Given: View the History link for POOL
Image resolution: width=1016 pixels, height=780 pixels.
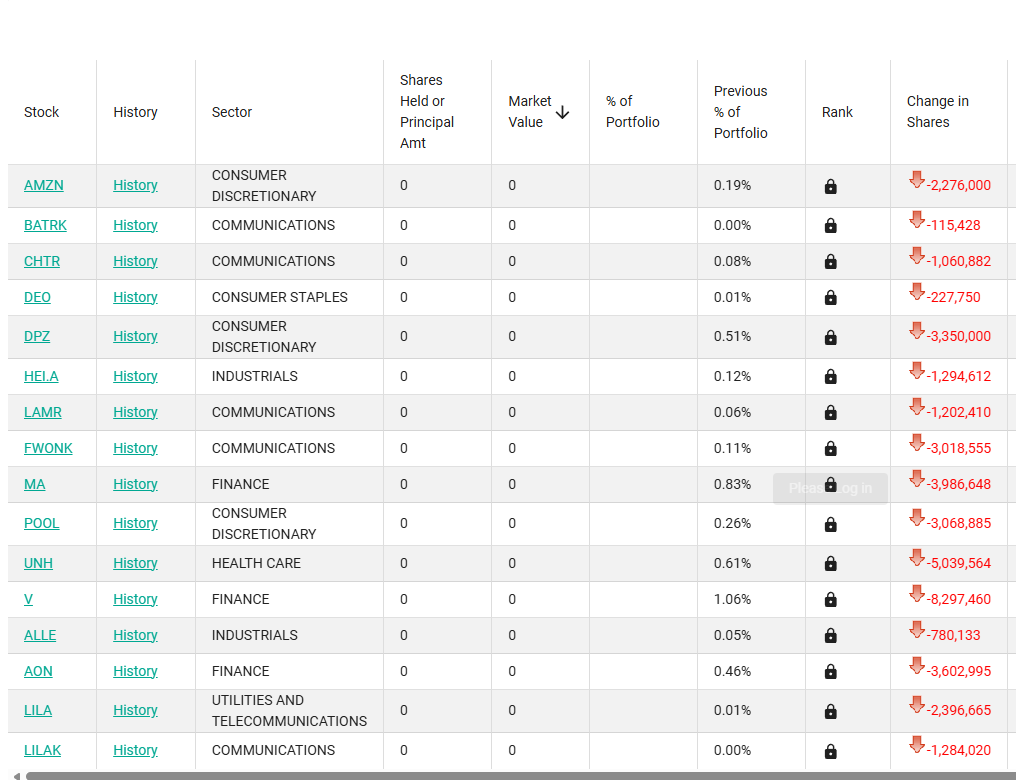Looking at the screenshot, I should [x=135, y=523].
